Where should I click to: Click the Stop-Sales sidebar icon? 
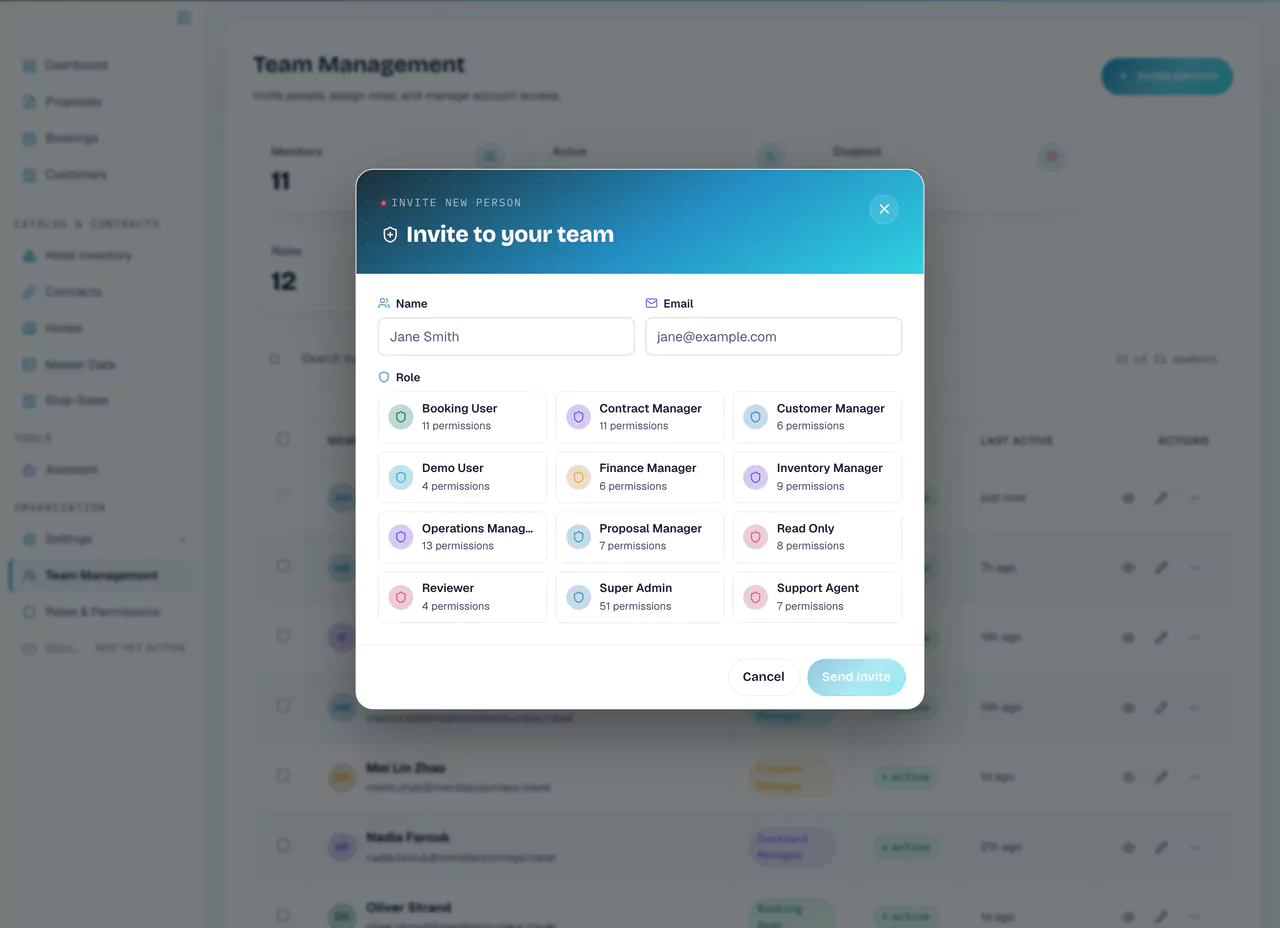click(x=30, y=401)
